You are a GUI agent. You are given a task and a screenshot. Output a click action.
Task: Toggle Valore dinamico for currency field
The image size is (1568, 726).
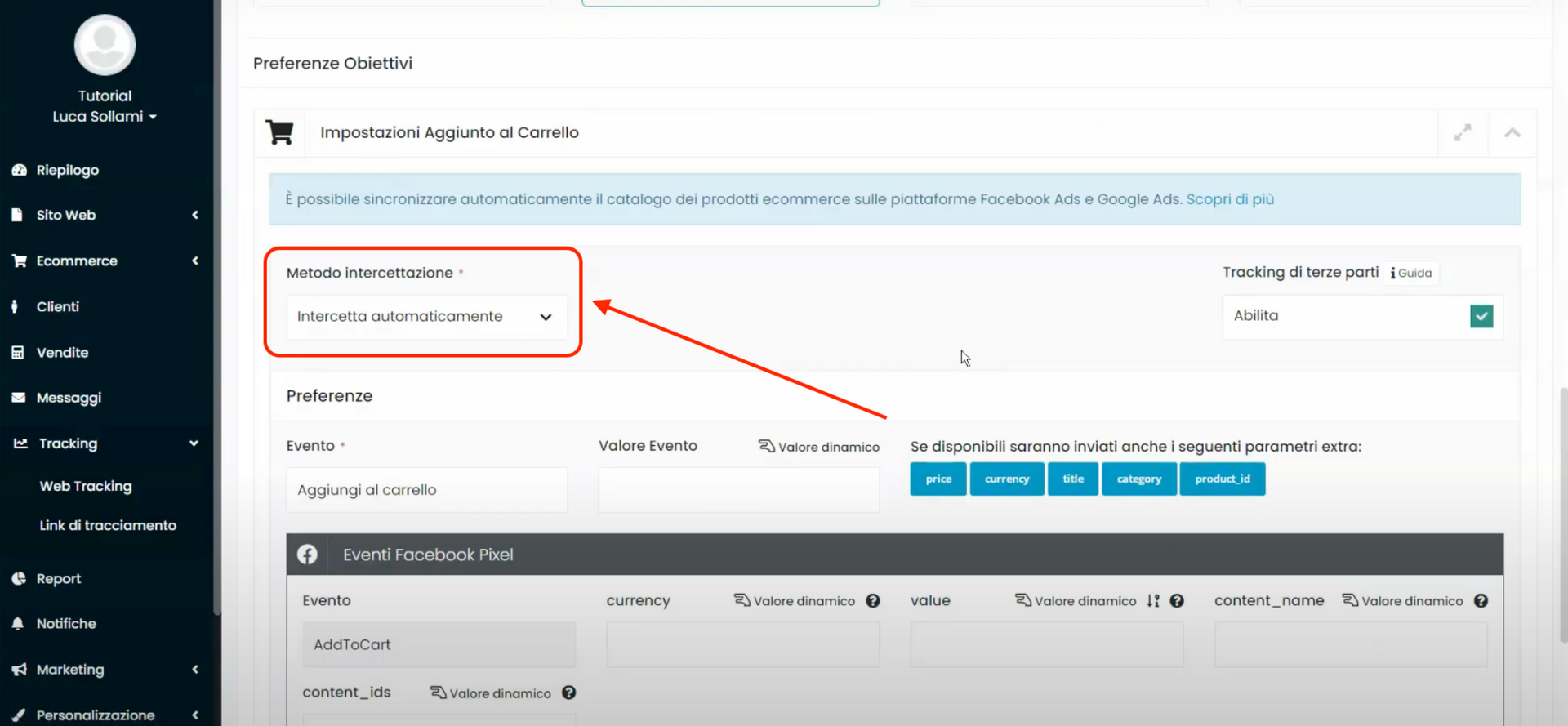[795, 601]
